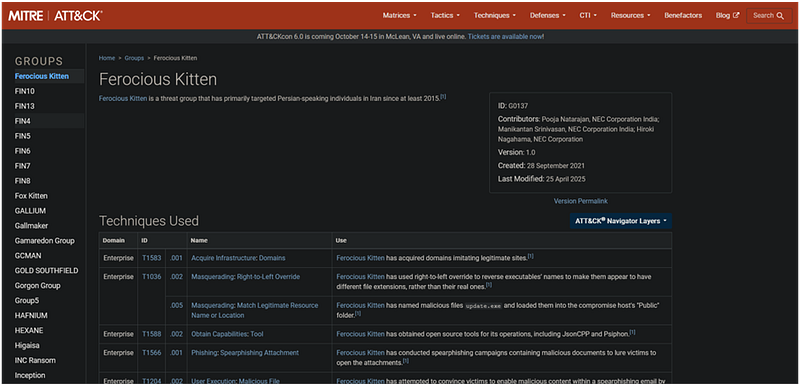The height and width of the screenshot is (386, 800).
Task: Open the Version Permalink link
Action: [581, 201]
